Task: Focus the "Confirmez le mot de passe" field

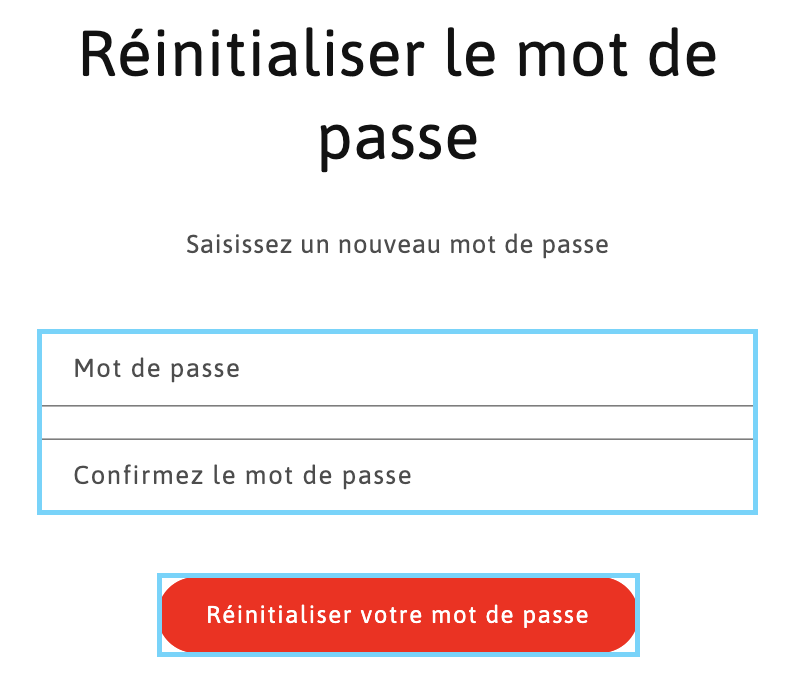Action: pos(397,475)
